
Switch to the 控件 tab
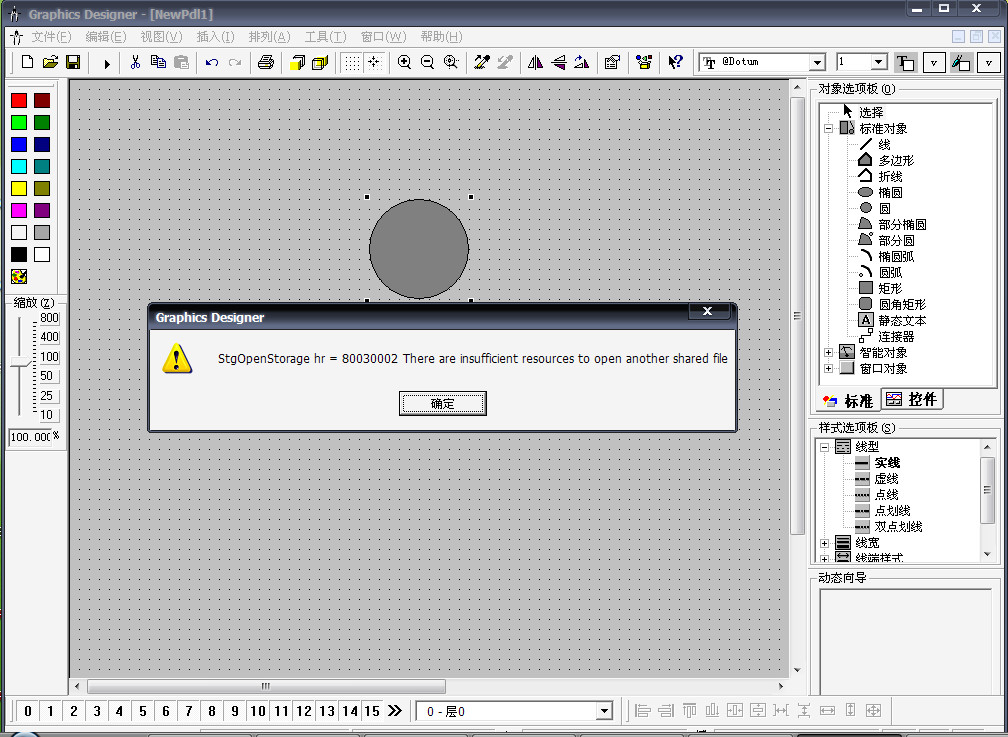(x=912, y=400)
